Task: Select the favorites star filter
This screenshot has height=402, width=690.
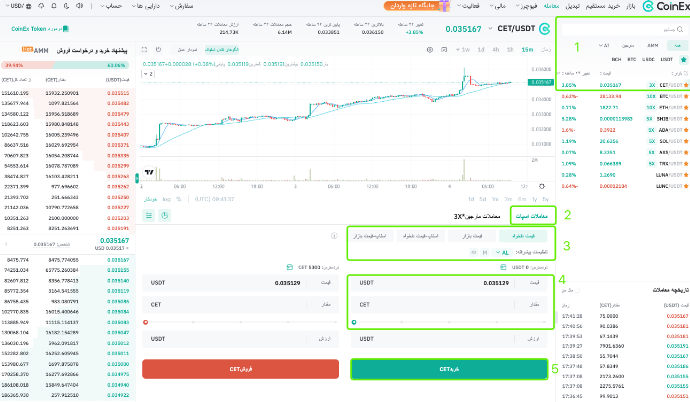Action: (x=683, y=59)
